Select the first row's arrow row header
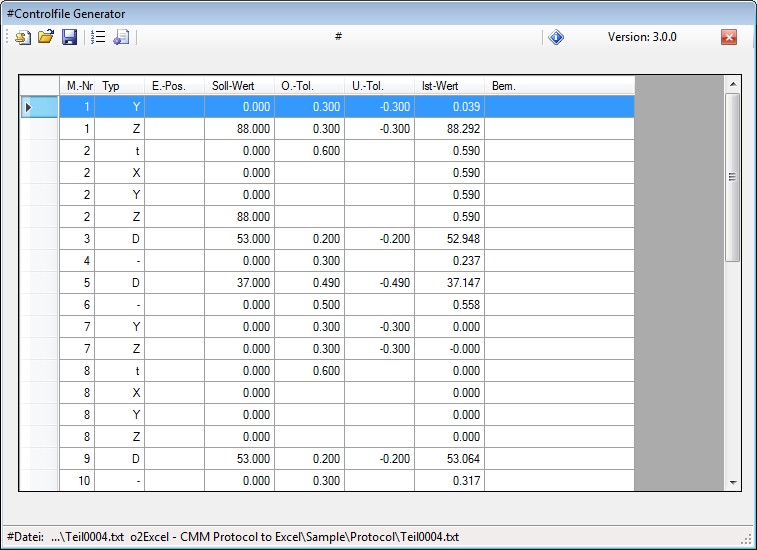The image size is (757, 550). pos(39,107)
